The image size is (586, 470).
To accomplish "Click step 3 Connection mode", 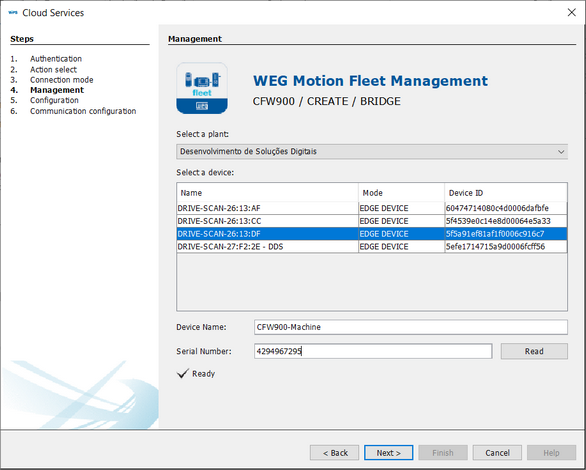I will tap(62, 80).
